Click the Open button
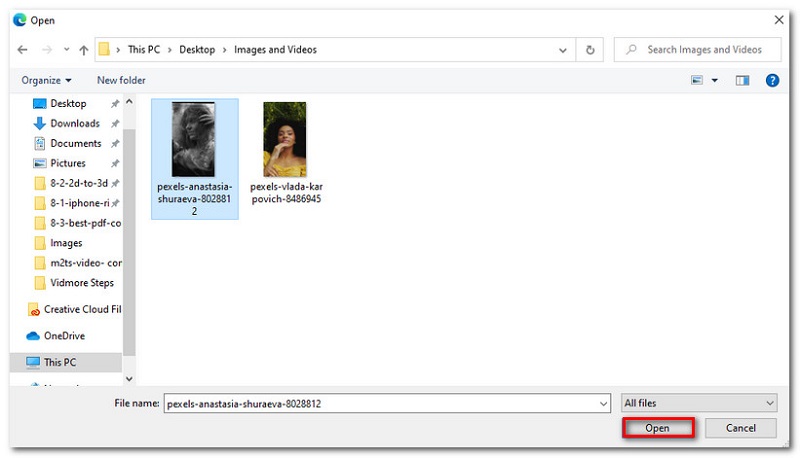The width and height of the screenshot is (800, 458). point(657,428)
